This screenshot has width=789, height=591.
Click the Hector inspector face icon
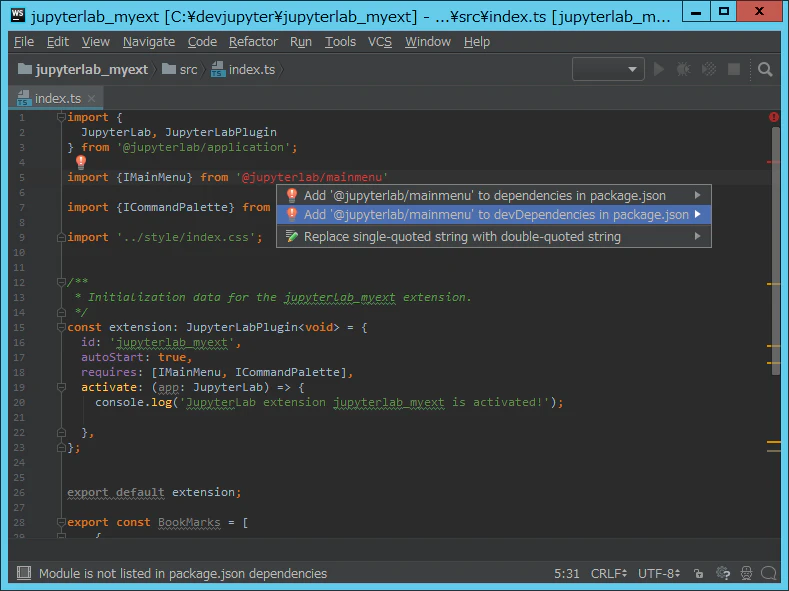click(746, 573)
